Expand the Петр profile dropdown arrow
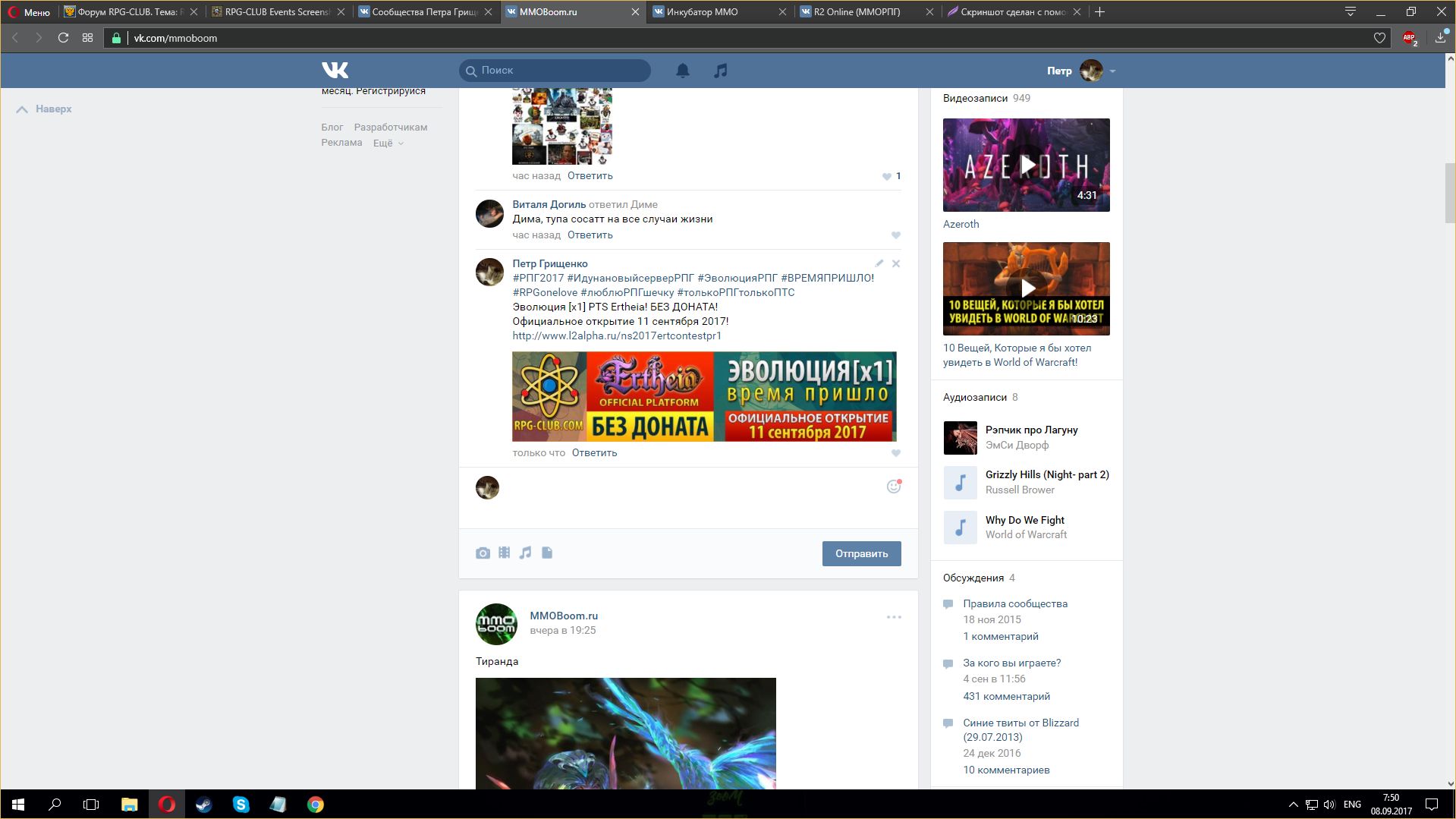Screen dimensions: 1456x819 (x=1112, y=71)
